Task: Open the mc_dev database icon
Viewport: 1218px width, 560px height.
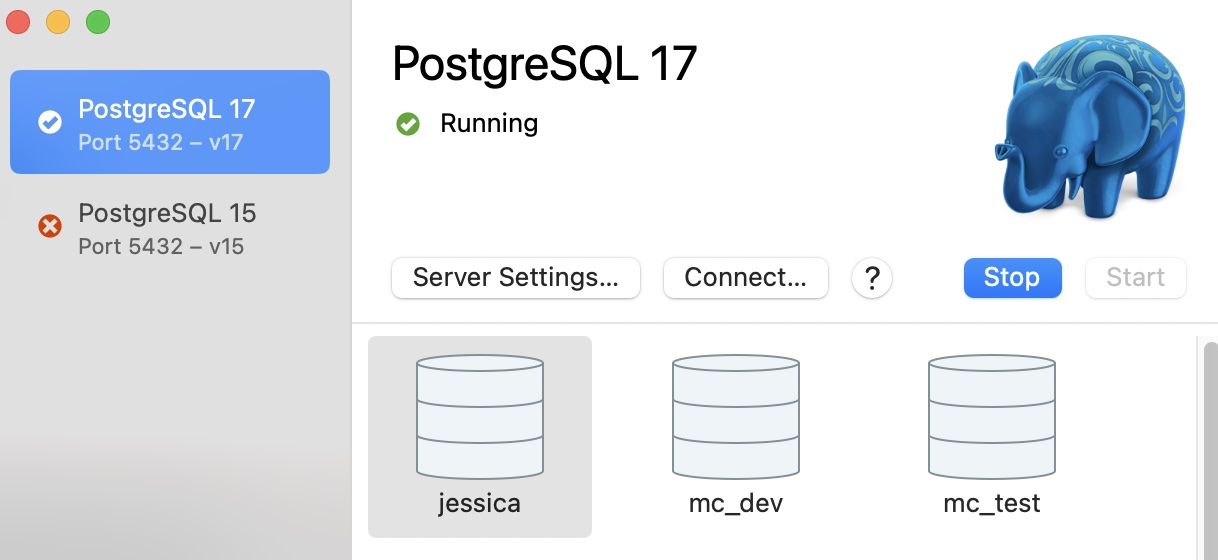Action: pyautogui.click(x=736, y=418)
